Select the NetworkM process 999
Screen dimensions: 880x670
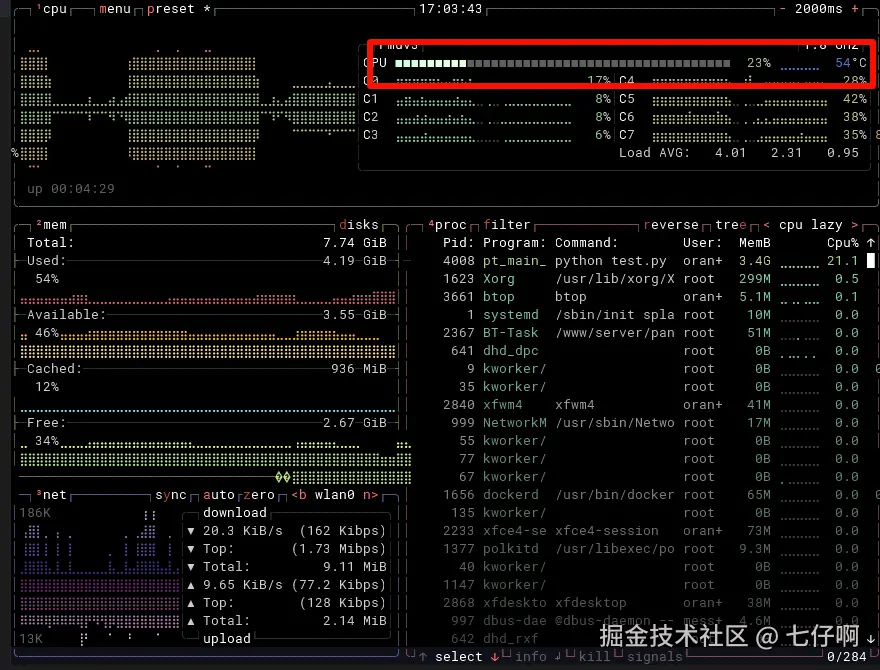pos(651,423)
